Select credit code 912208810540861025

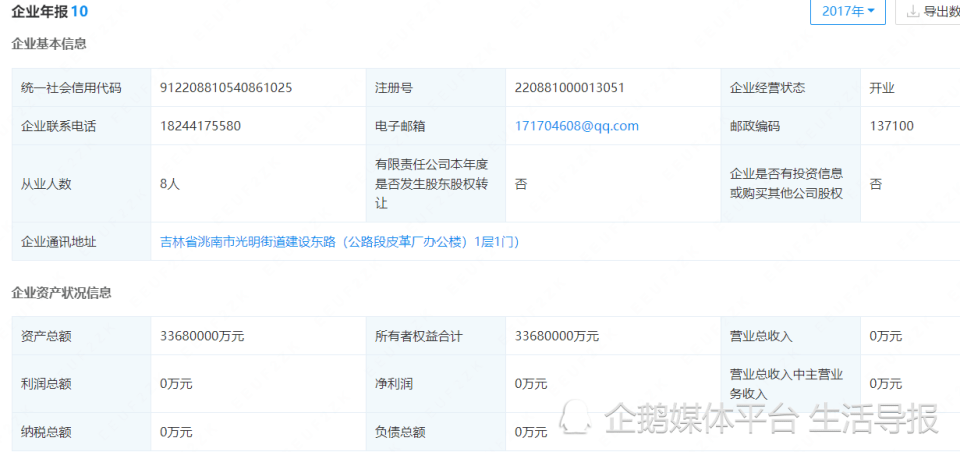click(x=226, y=88)
